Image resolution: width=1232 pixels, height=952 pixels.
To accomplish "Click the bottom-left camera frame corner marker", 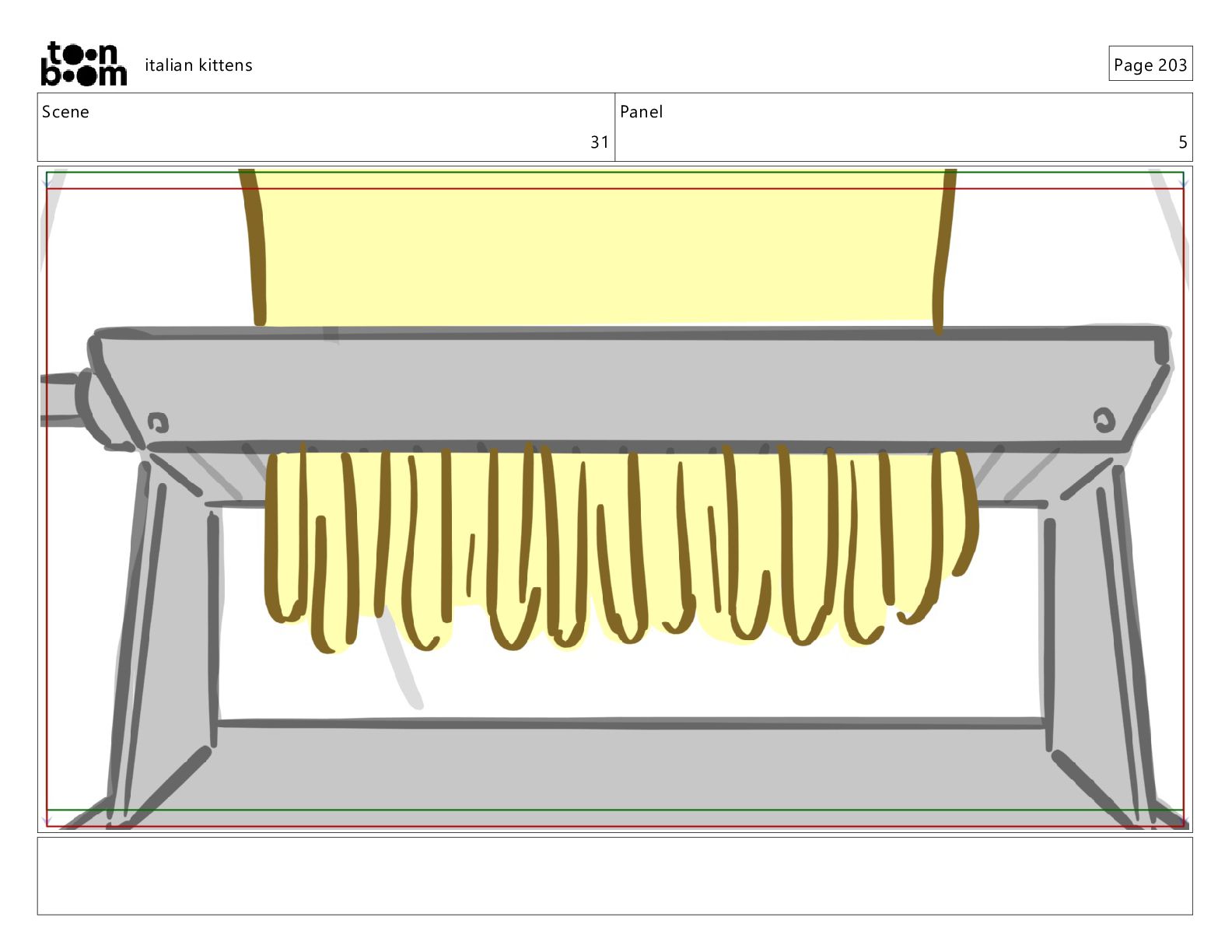I will tap(47, 818).
